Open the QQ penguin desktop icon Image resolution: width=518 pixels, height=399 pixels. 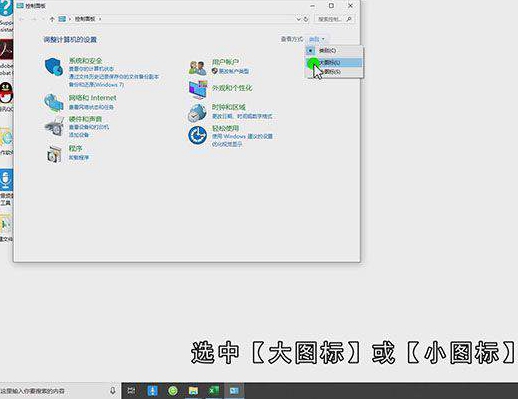tap(6, 93)
